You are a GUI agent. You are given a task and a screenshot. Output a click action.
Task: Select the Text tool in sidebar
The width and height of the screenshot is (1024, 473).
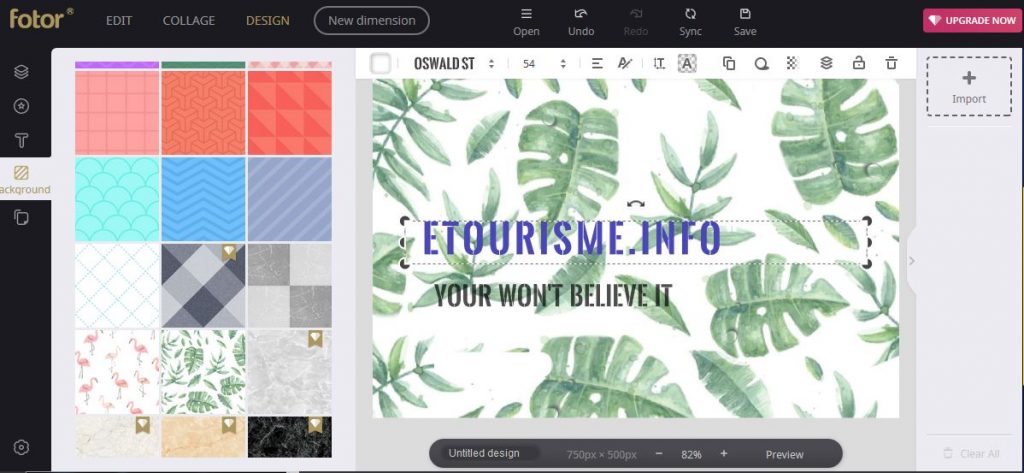[x=22, y=140]
